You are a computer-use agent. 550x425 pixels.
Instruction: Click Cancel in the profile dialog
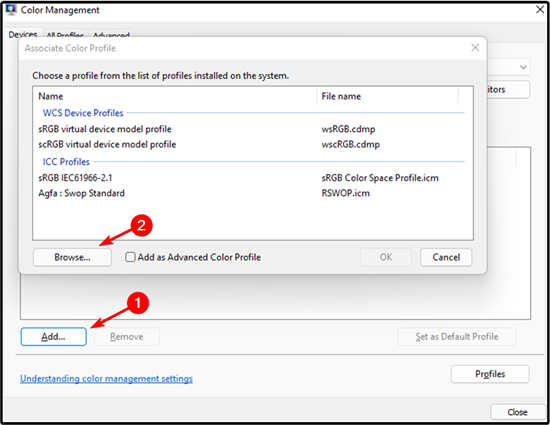(446, 257)
